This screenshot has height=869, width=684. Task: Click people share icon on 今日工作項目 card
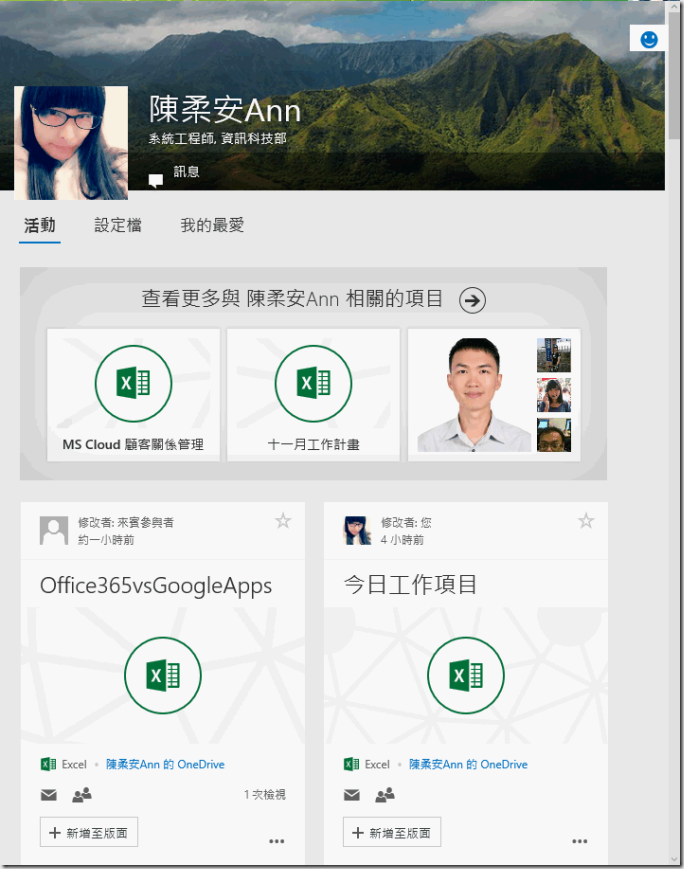coord(384,795)
